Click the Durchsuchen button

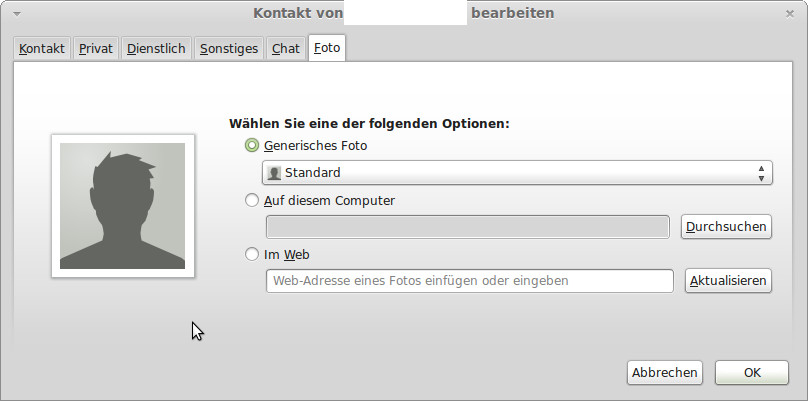pos(726,227)
